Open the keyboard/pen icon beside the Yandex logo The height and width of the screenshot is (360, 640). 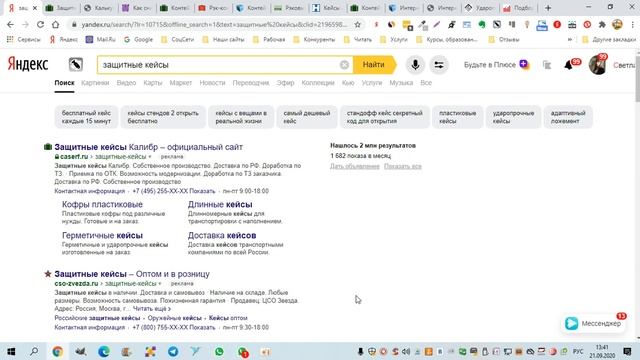(x=76, y=64)
